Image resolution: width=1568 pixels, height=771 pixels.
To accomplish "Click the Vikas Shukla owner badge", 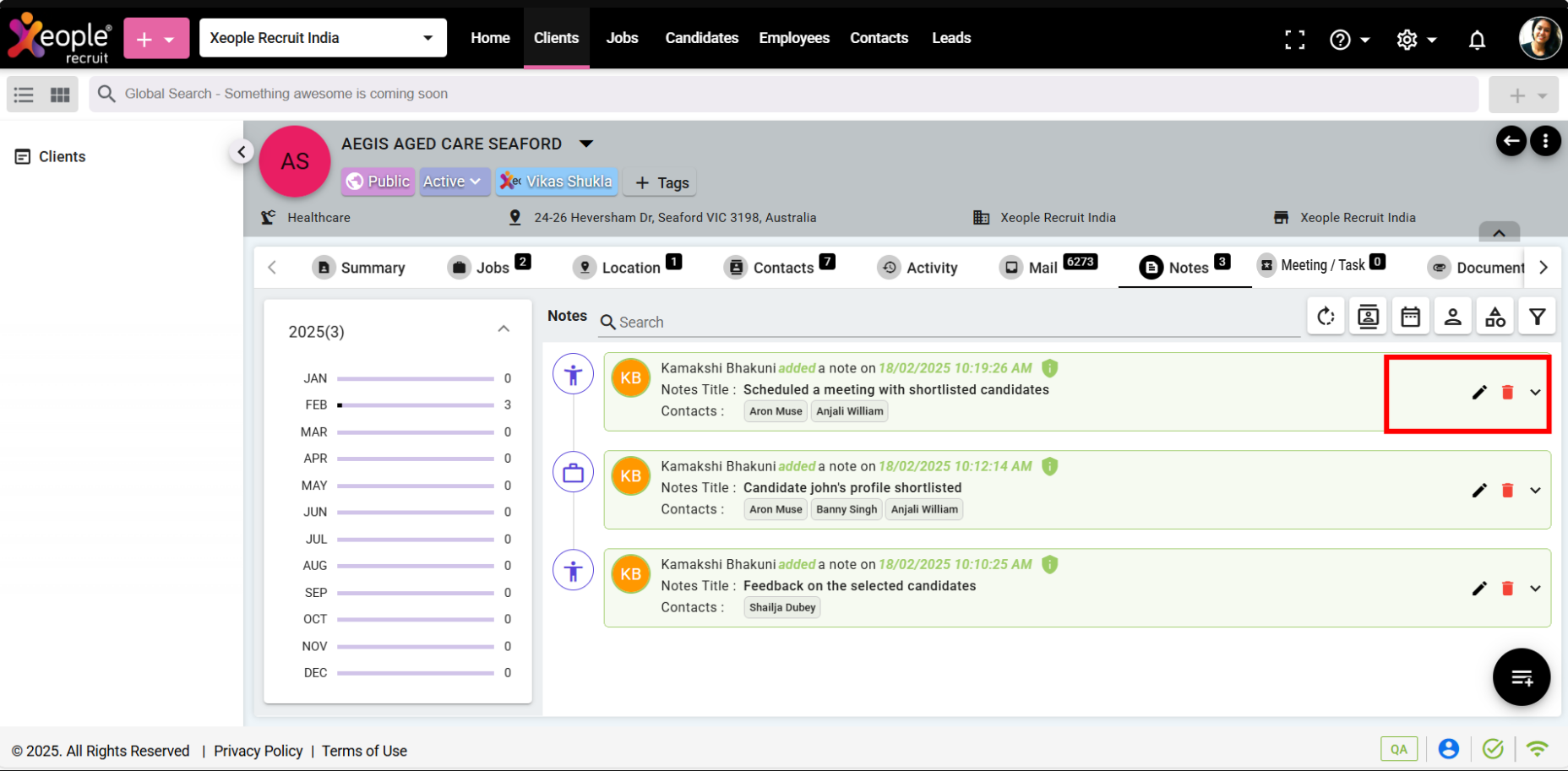I will point(557,182).
